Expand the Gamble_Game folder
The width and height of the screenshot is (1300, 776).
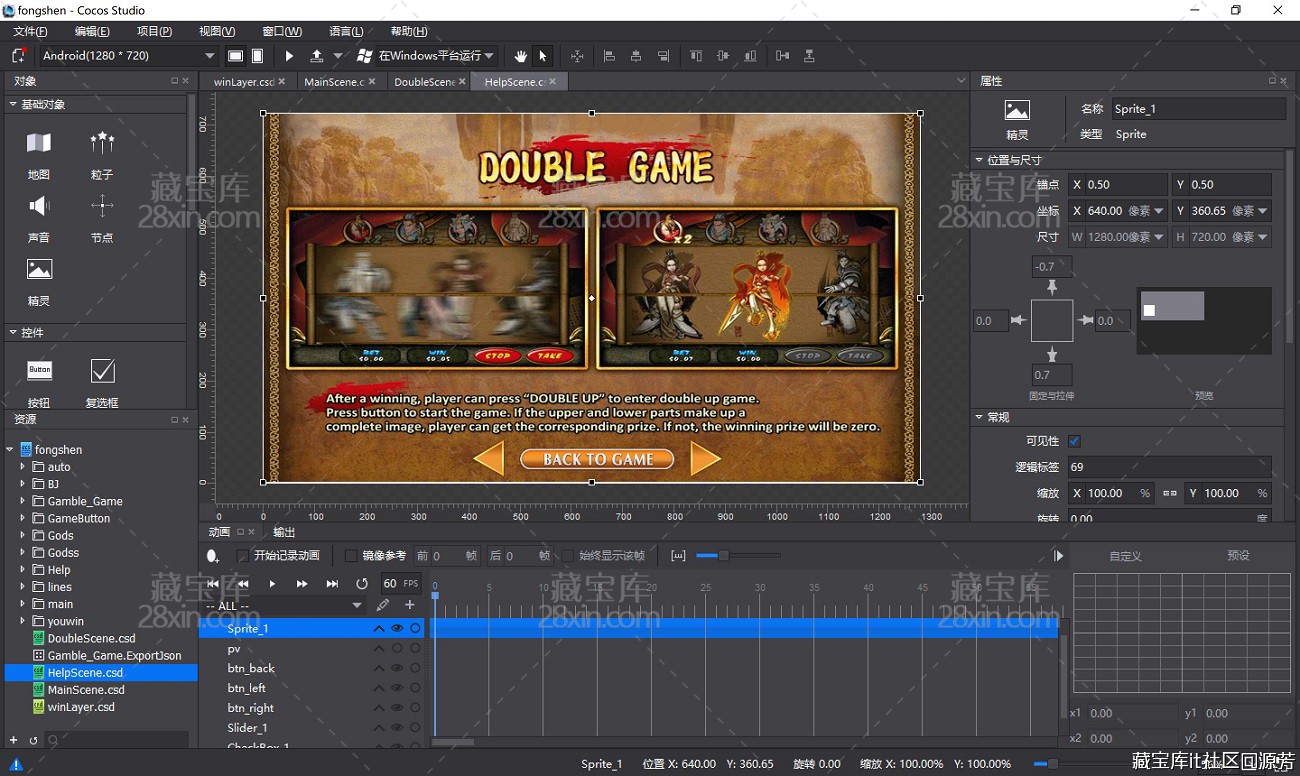click(x=23, y=501)
